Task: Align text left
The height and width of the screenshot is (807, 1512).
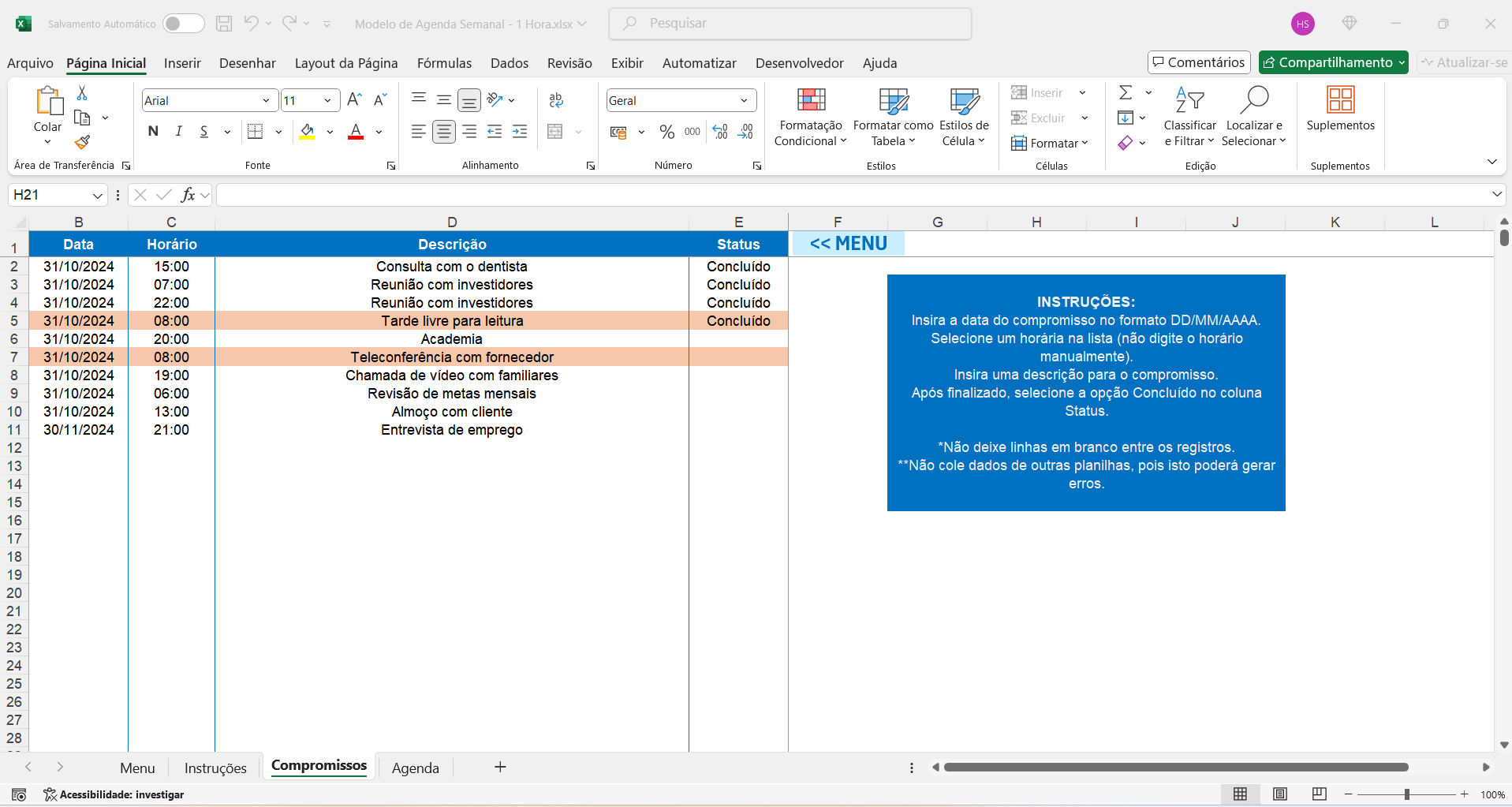Action: pyautogui.click(x=419, y=132)
